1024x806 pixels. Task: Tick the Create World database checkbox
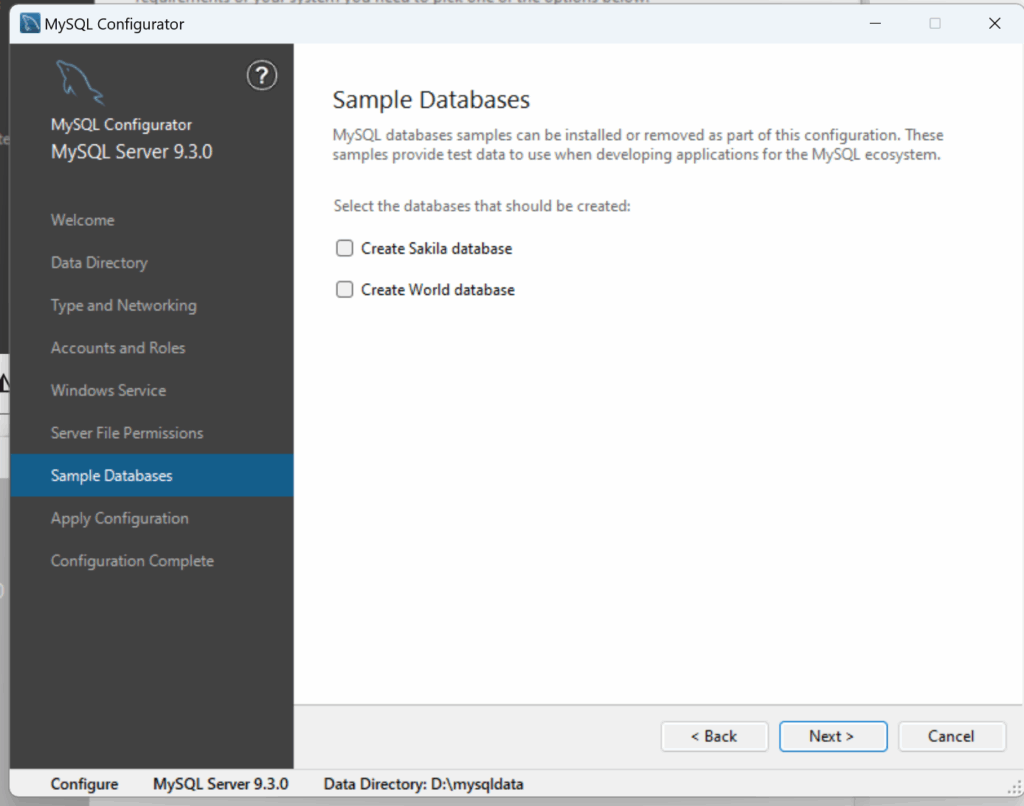coord(345,290)
